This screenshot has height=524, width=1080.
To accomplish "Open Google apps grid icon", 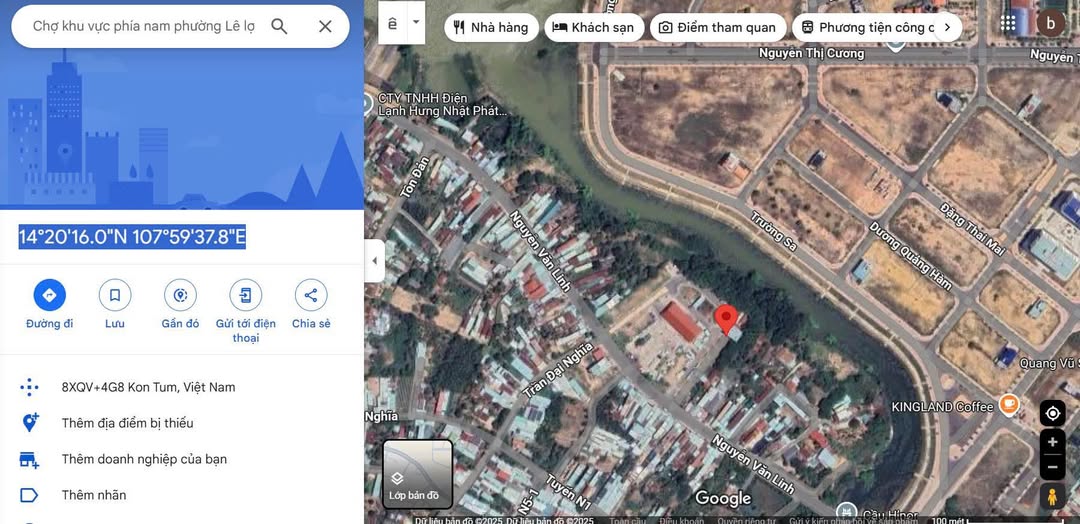I will tap(1008, 23).
